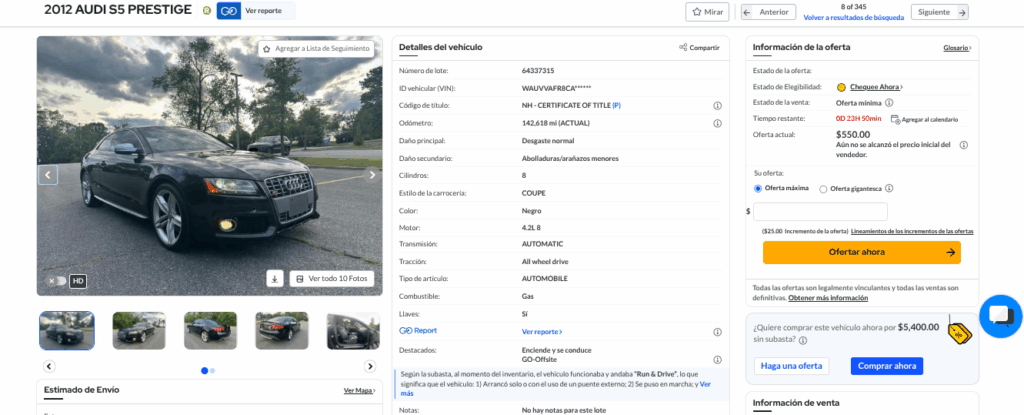Show previous photo in main image
The height and width of the screenshot is (415, 1024).
pyautogui.click(x=48, y=175)
